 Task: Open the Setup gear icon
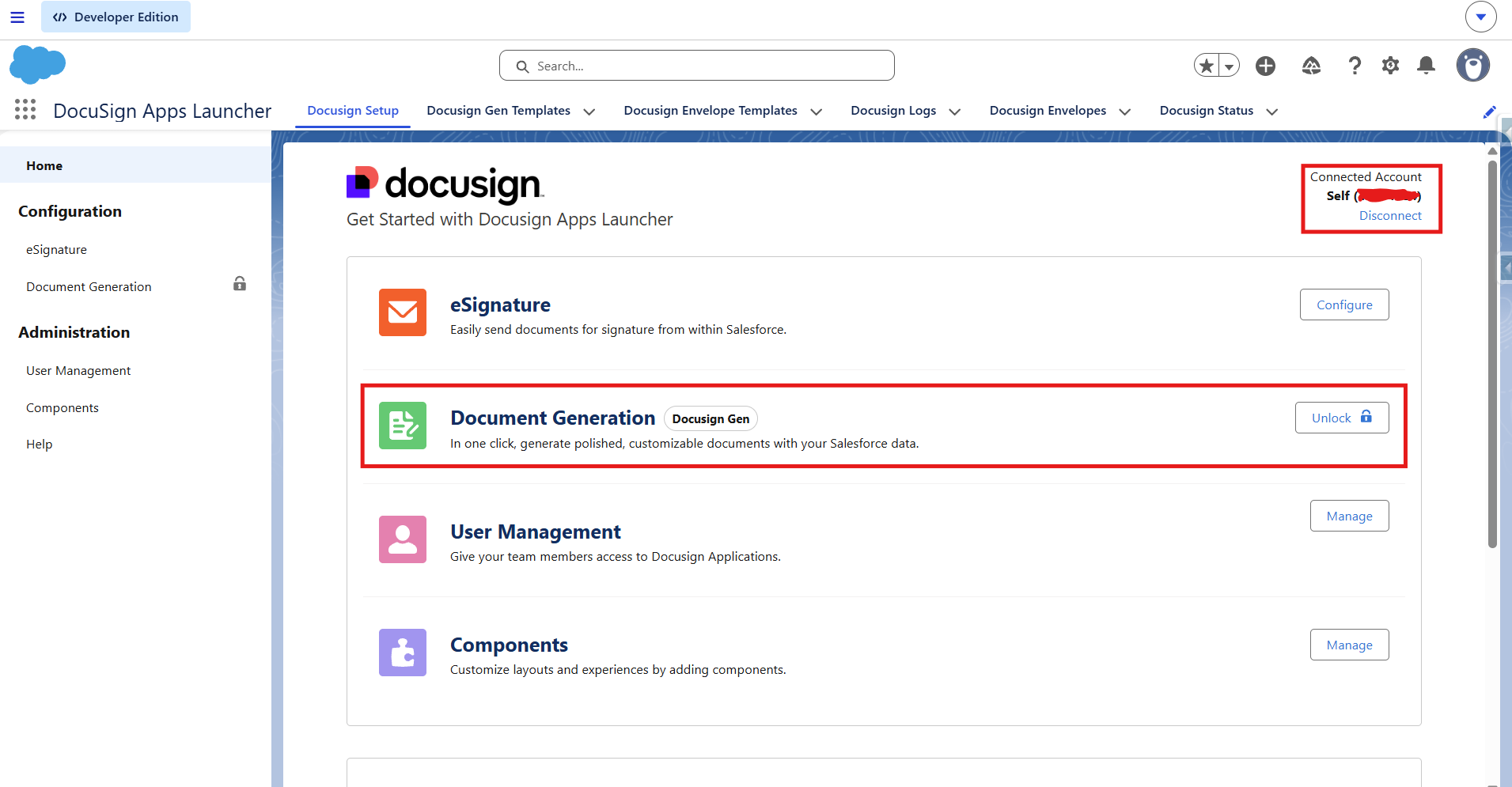[x=1390, y=66]
